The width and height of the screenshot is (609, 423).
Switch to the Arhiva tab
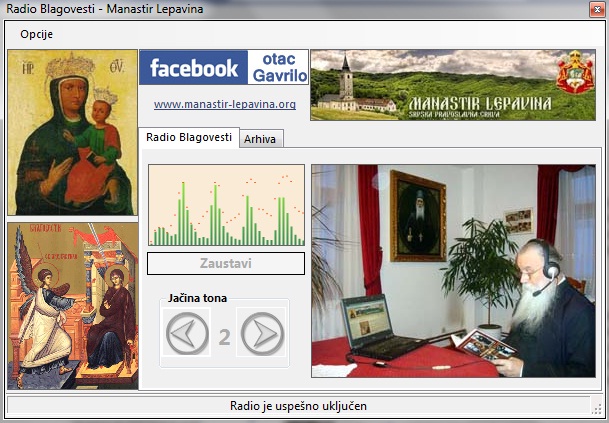point(259,139)
